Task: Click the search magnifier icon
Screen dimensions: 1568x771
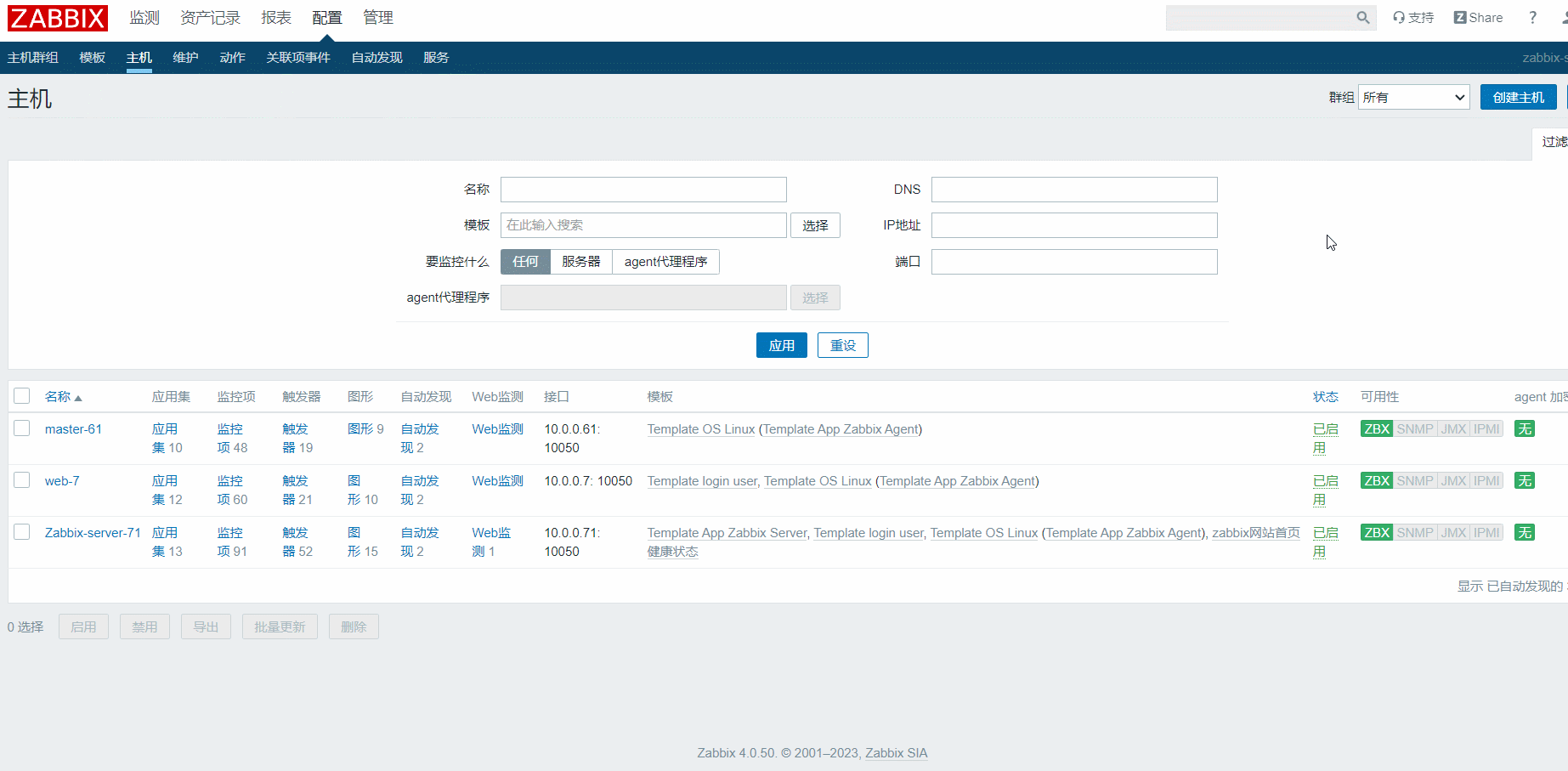Action: click(x=1362, y=18)
